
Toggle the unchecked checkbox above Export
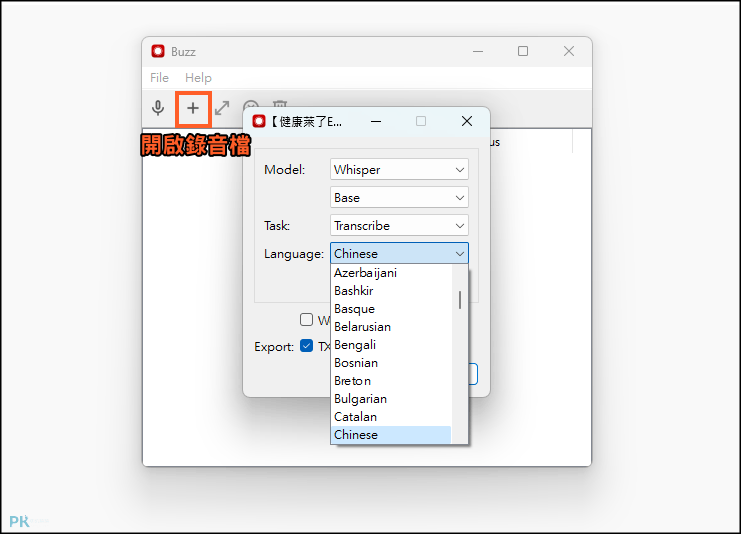pyautogui.click(x=306, y=319)
